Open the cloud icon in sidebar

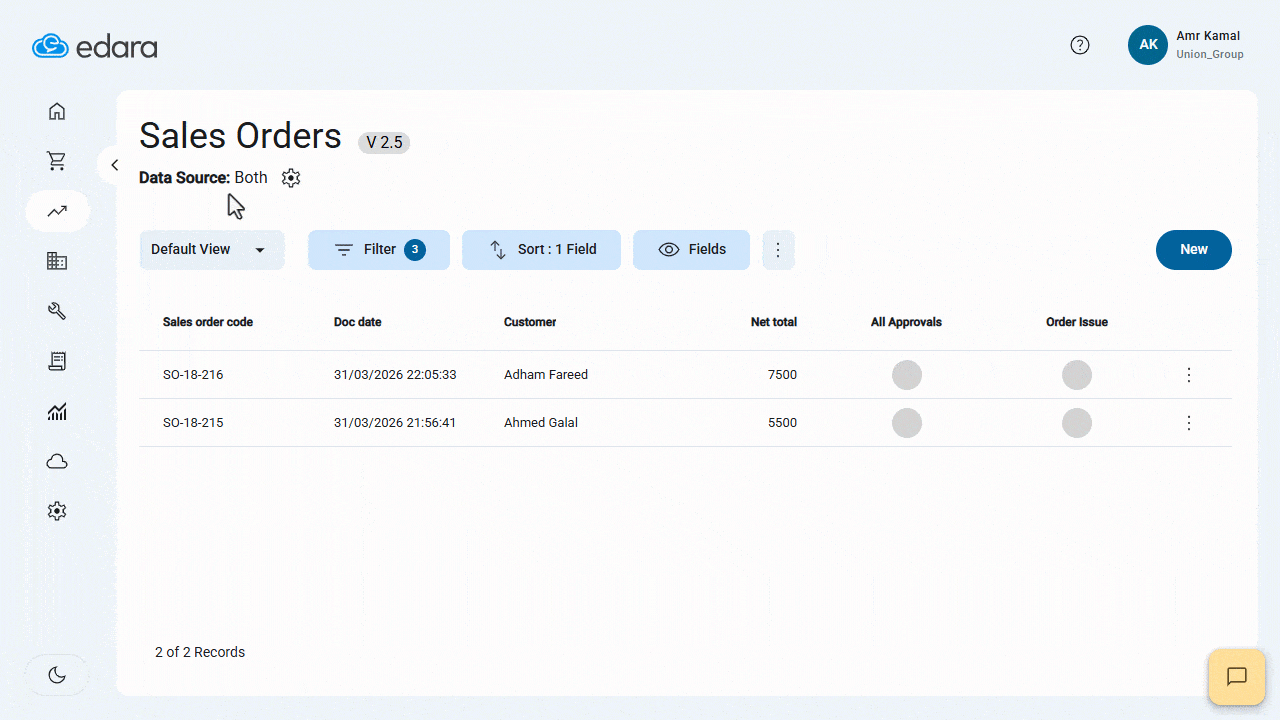[57, 461]
